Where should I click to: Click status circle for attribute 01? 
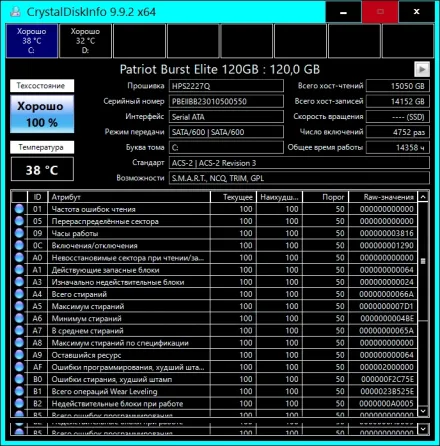[19, 209]
